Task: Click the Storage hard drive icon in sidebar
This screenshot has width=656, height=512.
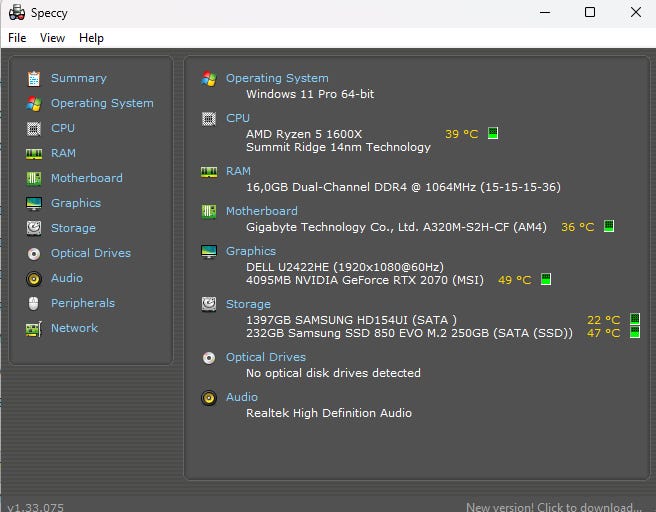Action: (x=34, y=228)
